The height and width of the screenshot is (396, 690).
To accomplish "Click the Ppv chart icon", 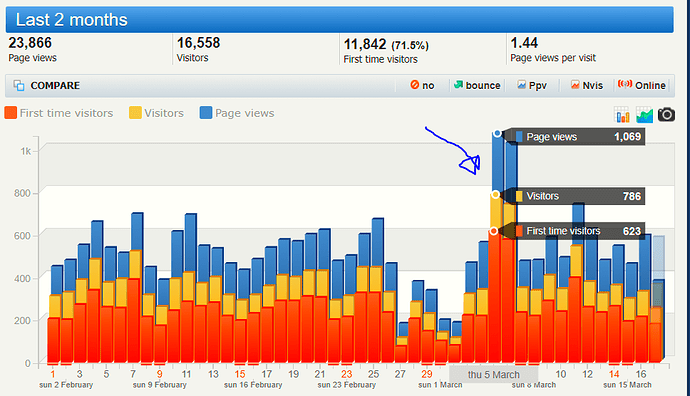I will click(521, 84).
